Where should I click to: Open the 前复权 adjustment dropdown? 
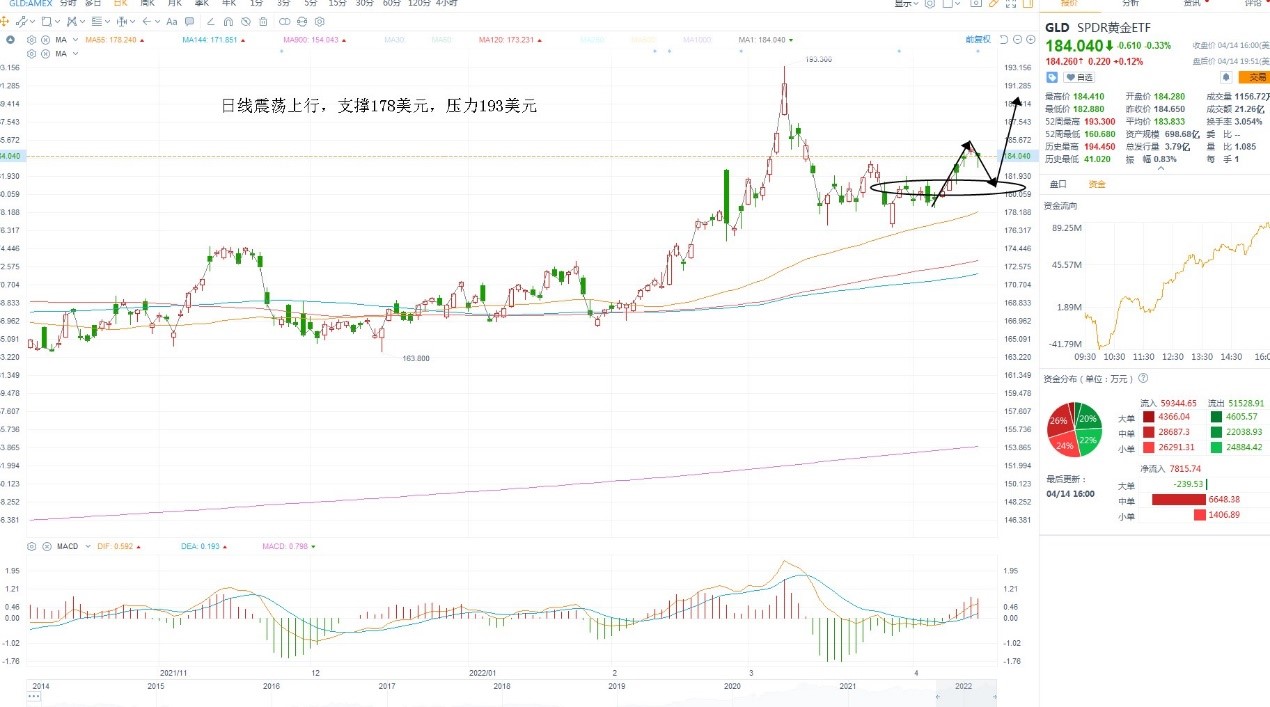[978, 40]
